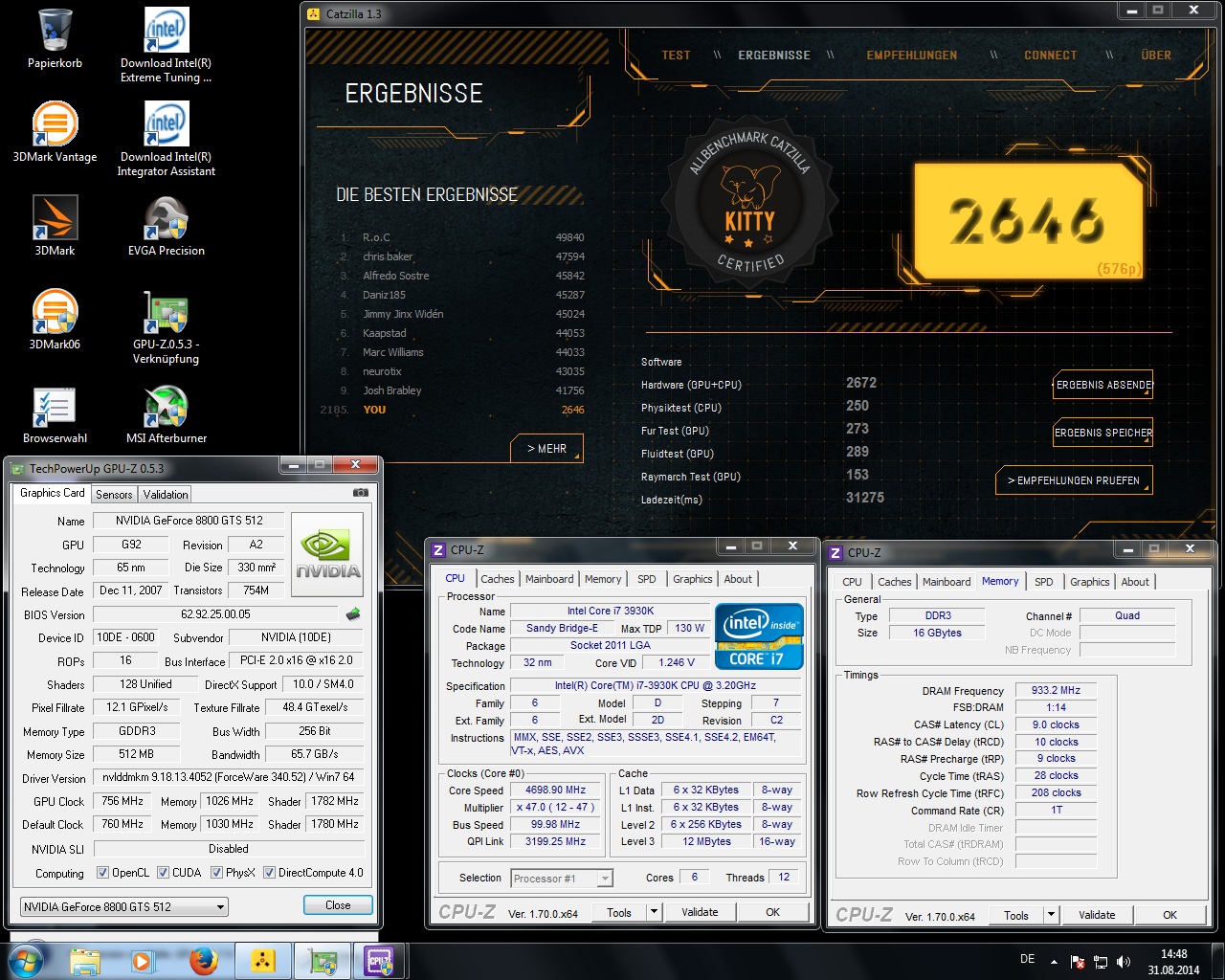Open the media player taskbar icon
The height and width of the screenshot is (980, 1225).
point(144,961)
